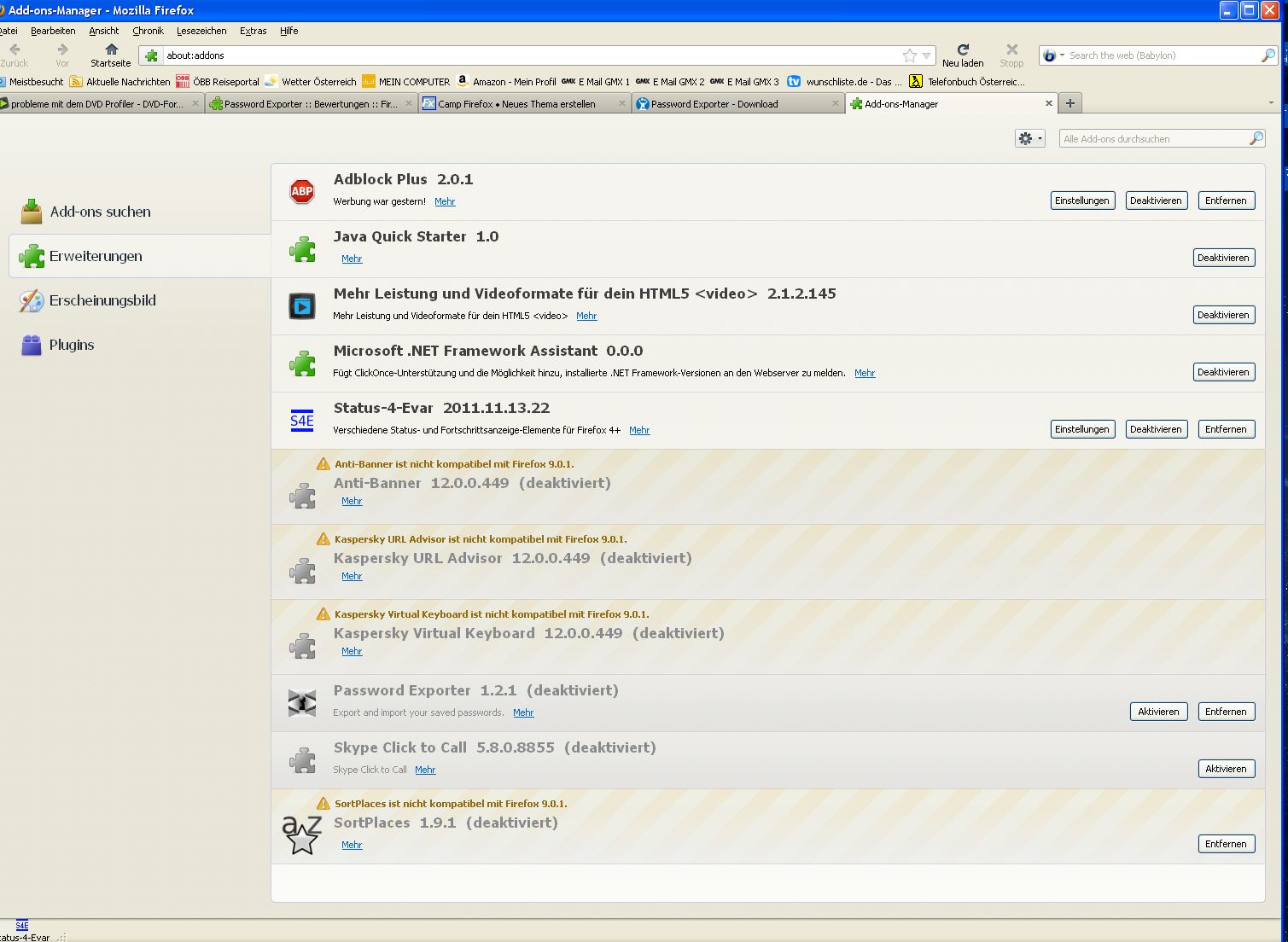Open Einstellungen for Adblock Plus

point(1081,201)
